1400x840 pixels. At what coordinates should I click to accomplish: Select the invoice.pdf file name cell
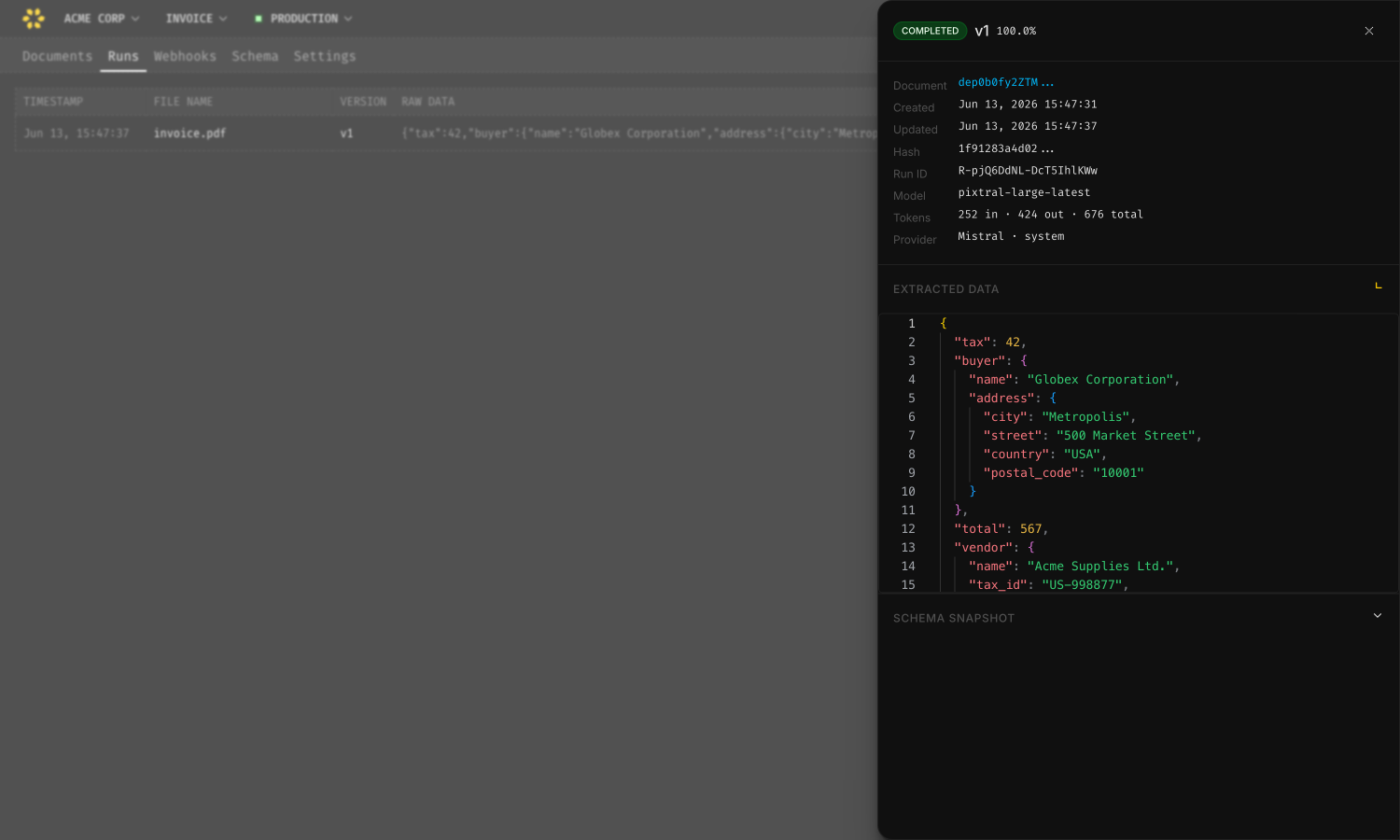189,133
